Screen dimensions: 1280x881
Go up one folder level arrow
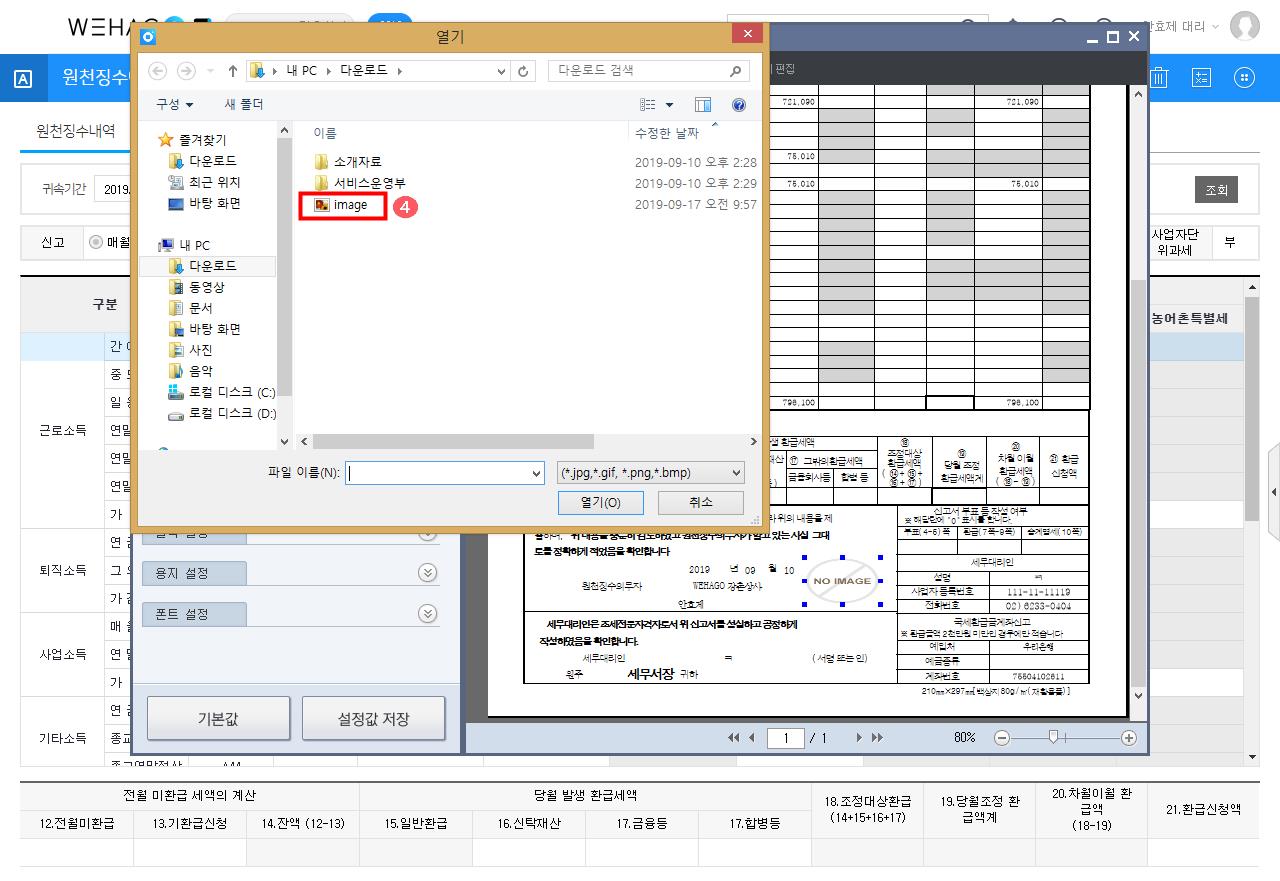tap(233, 71)
